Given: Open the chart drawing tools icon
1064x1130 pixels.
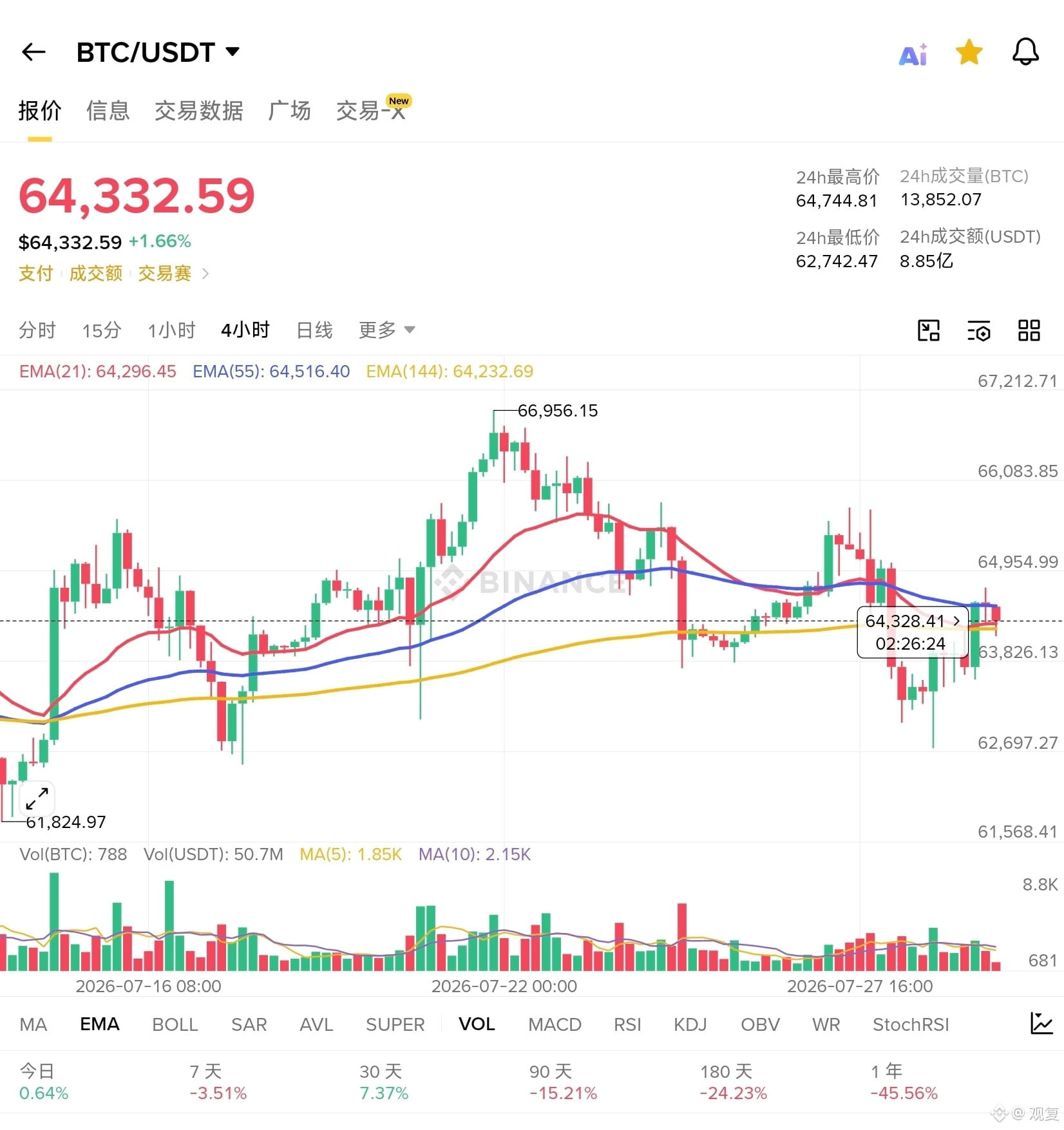Looking at the screenshot, I should (x=928, y=330).
